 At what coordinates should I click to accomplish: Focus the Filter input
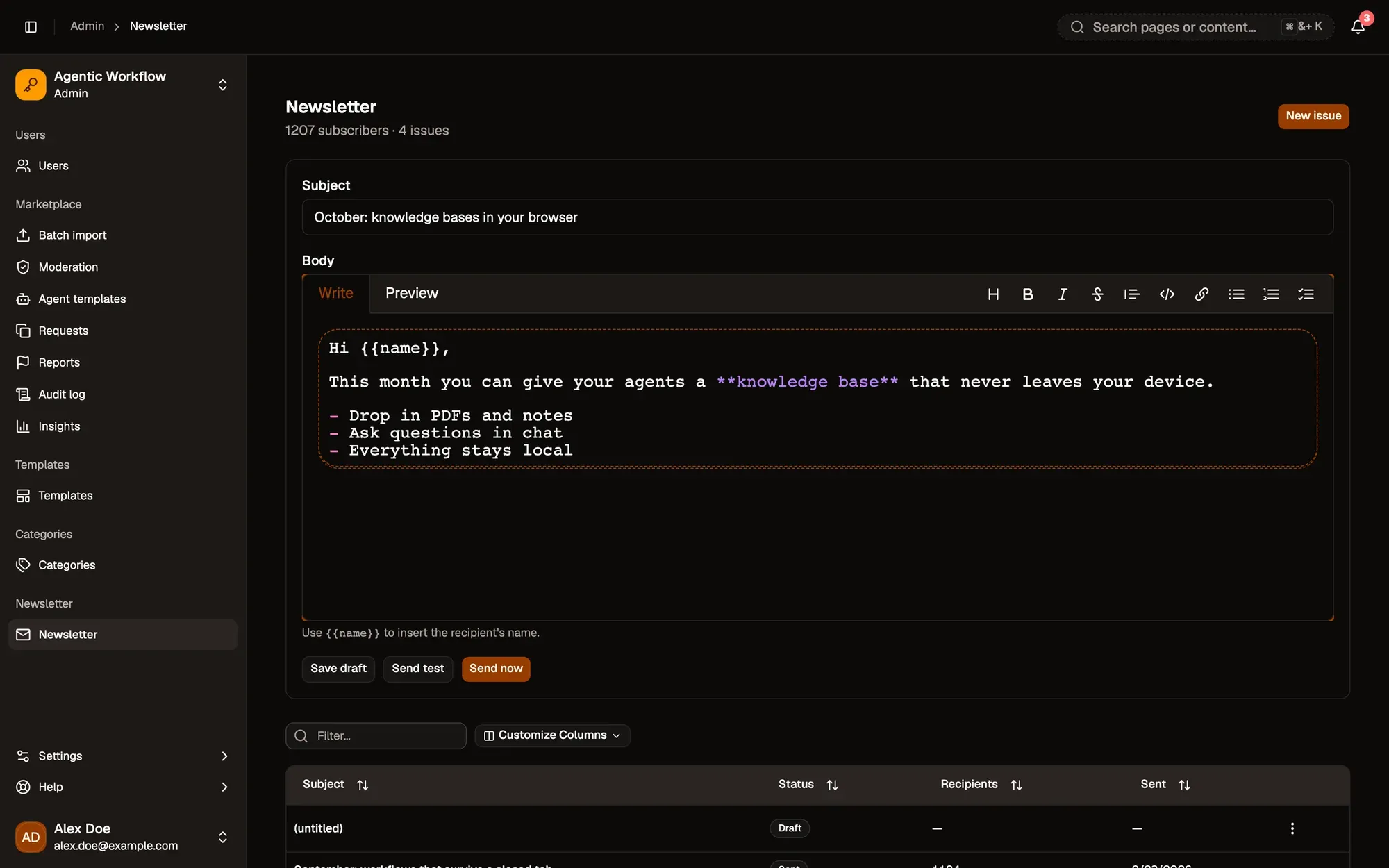(376, 736)
